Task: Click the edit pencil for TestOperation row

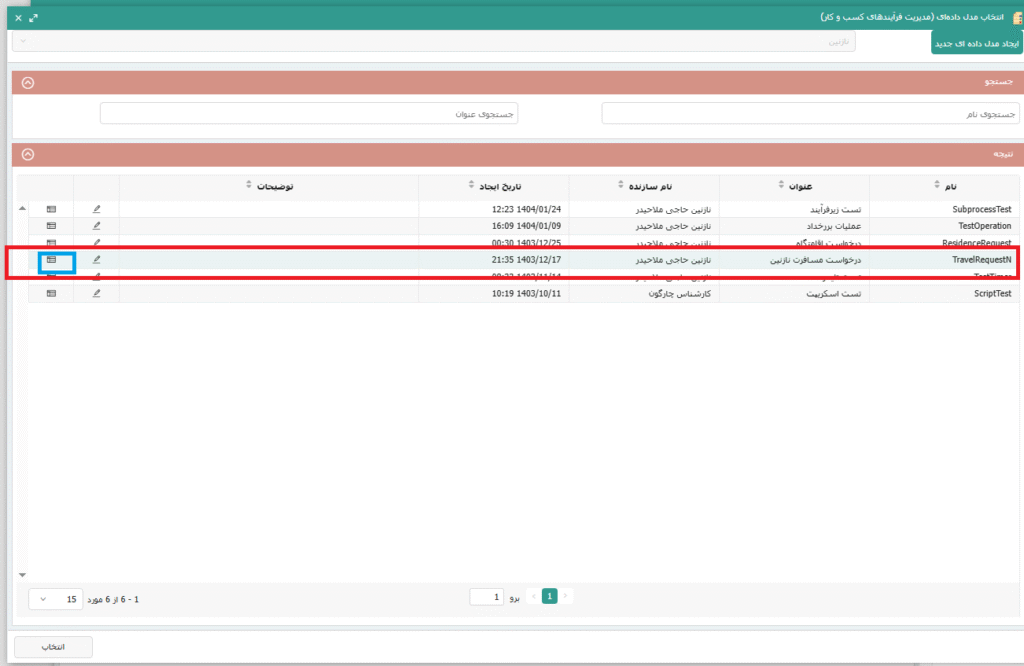Action: (x=97, y=226)
